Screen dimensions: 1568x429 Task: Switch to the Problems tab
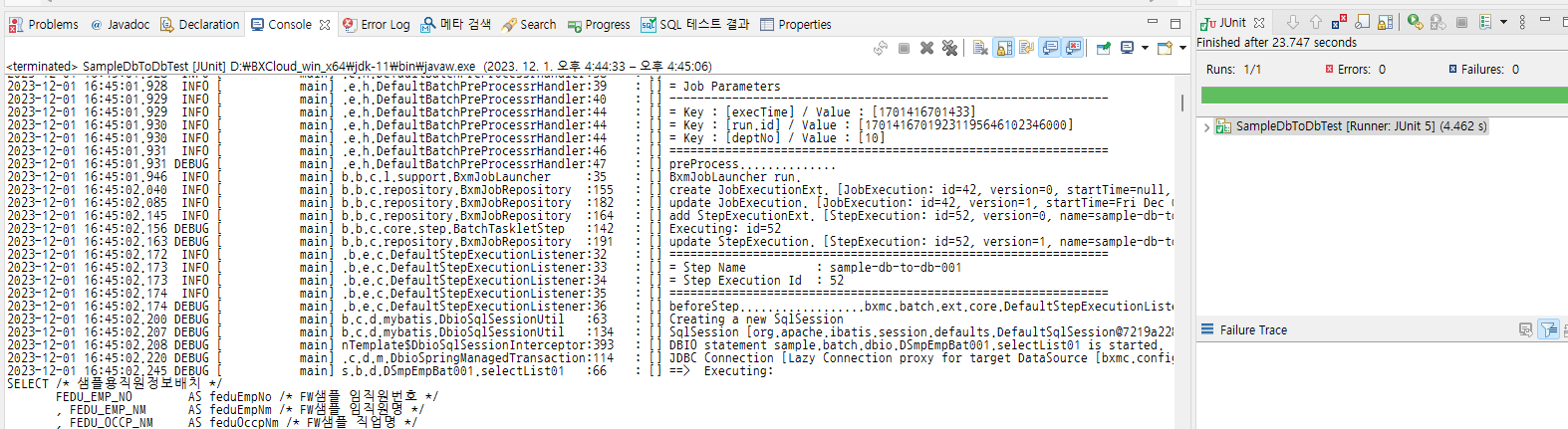44,24
